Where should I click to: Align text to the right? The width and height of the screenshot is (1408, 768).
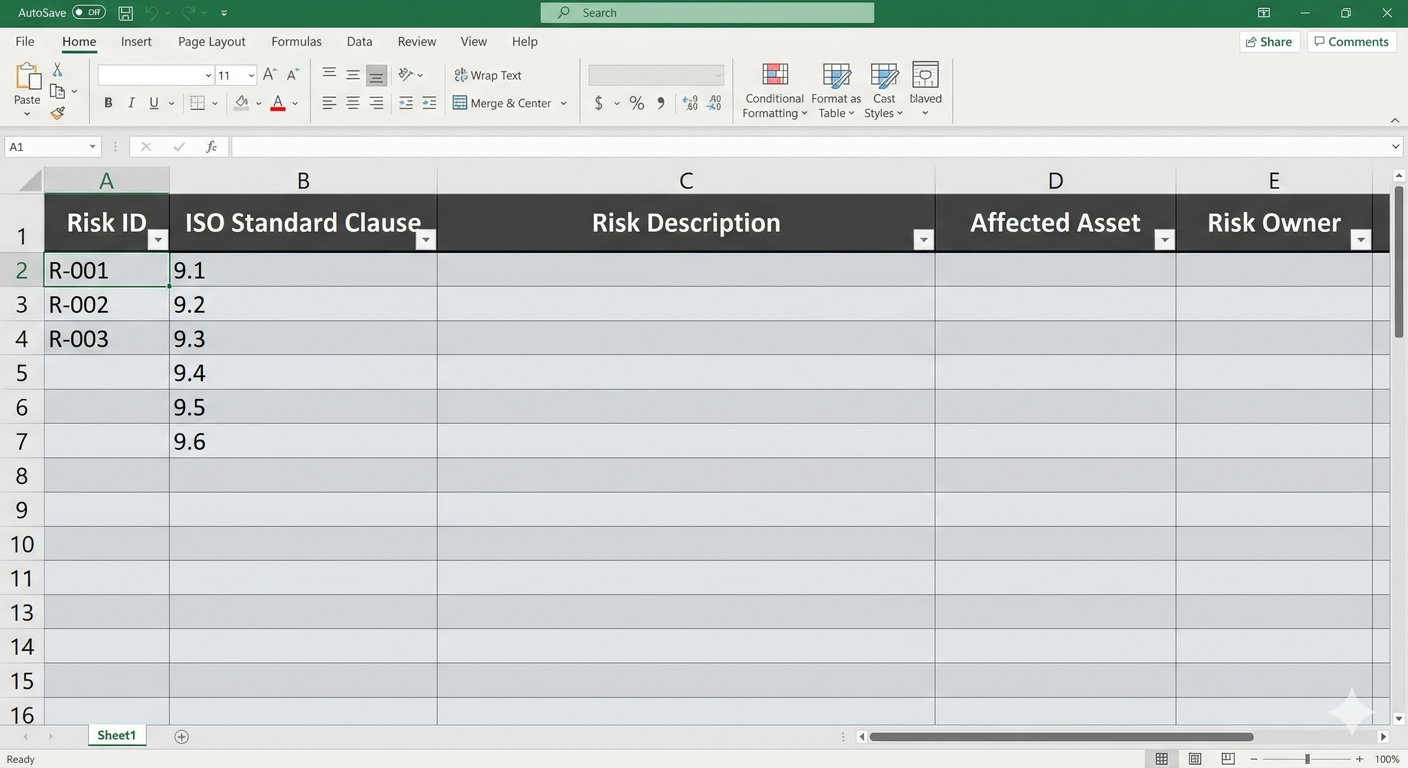pyautogui.click(x=376, y=103)
